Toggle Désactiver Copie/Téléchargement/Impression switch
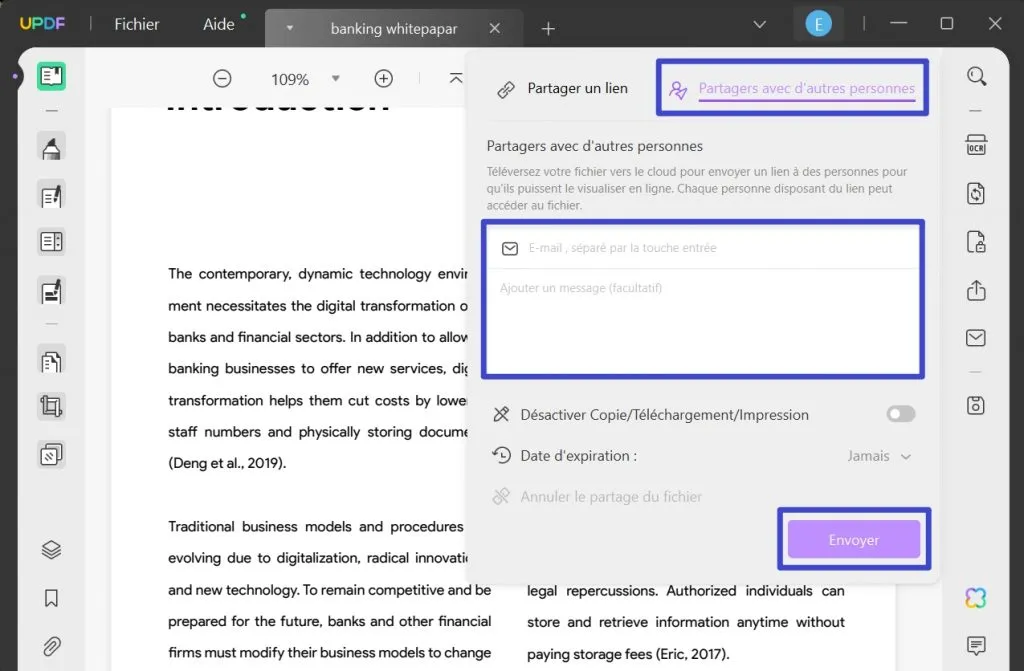 901,414
